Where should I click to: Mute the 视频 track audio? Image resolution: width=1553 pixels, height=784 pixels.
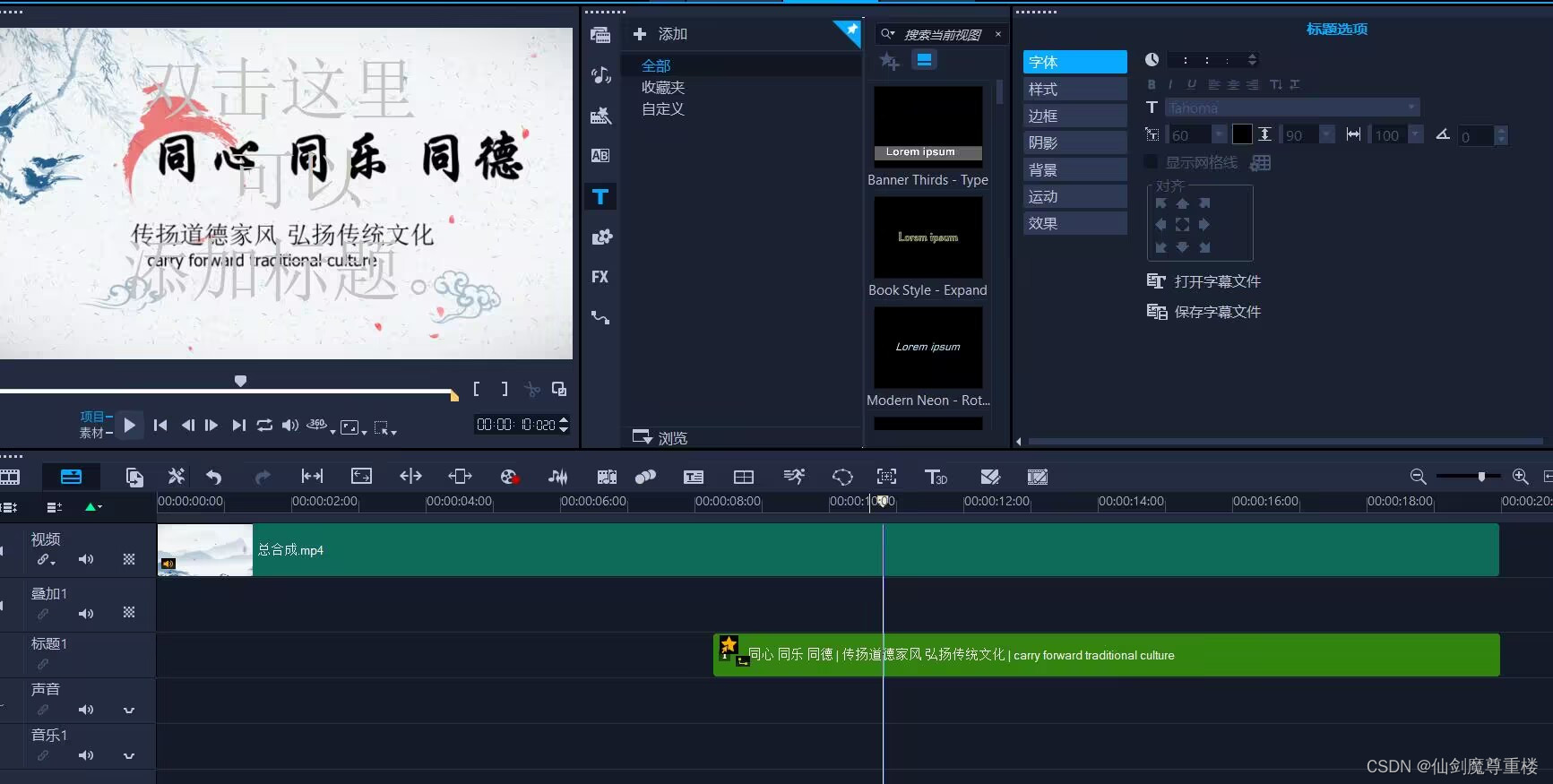(x=86, y=559)
